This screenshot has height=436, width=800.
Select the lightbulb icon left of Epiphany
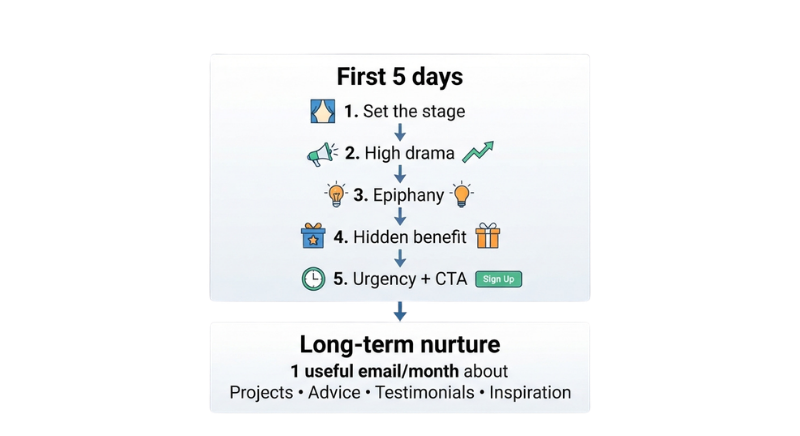(336, 195)
